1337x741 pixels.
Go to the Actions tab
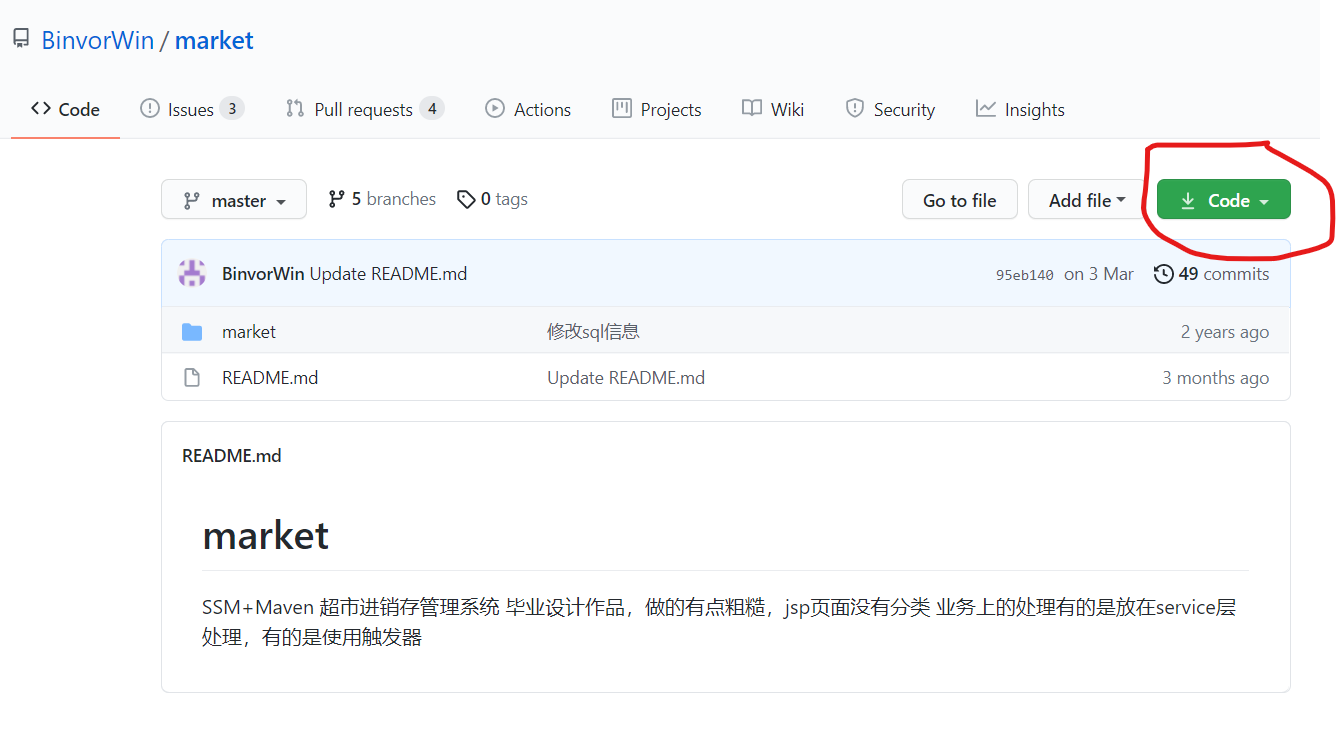click(x=528, y=109)
